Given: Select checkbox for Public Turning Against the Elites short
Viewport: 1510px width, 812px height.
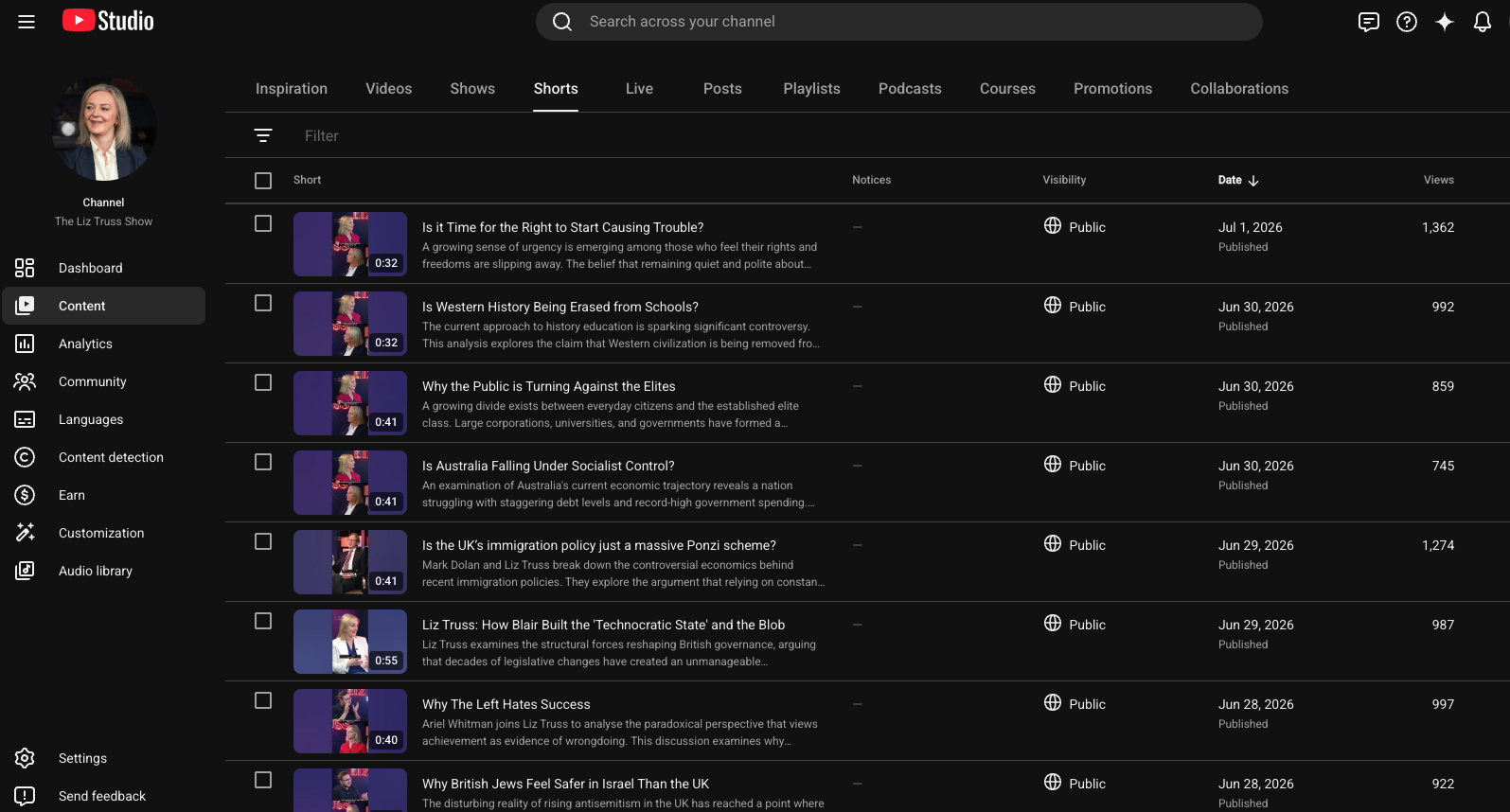Looking at the screenshot, I should point(263,382).
